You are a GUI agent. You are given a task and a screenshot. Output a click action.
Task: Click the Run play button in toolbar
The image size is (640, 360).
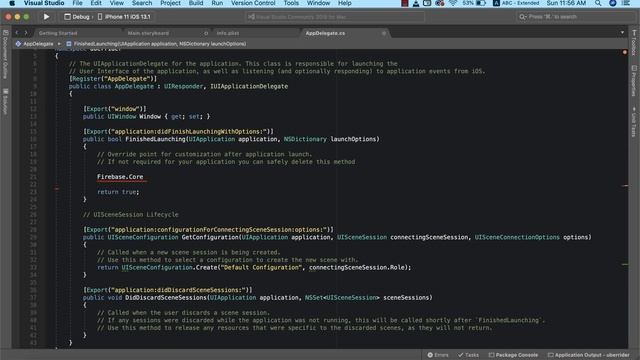coord(47,17)
